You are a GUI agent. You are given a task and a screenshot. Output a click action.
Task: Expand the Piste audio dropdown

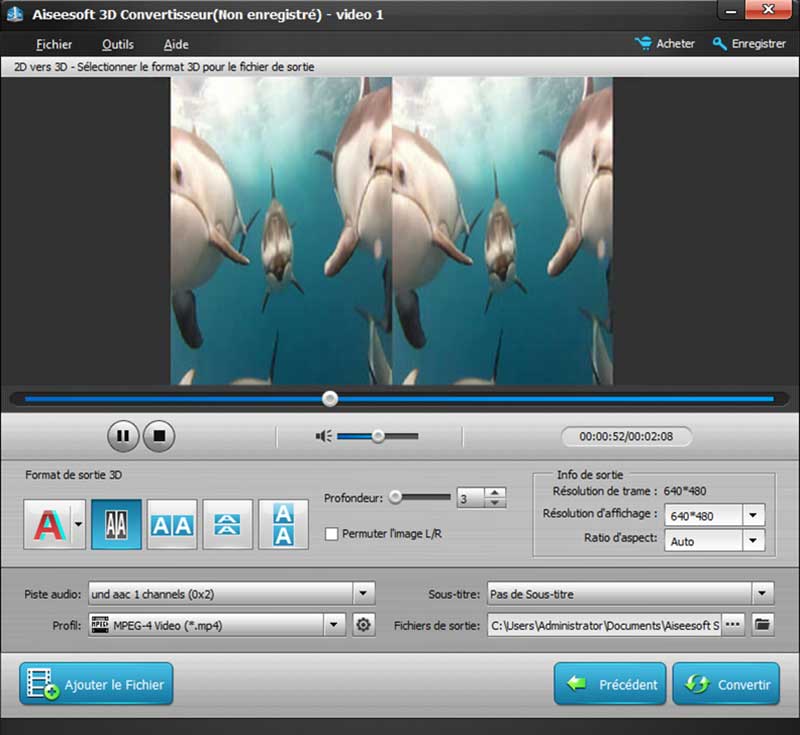click(x=362, y=593)
